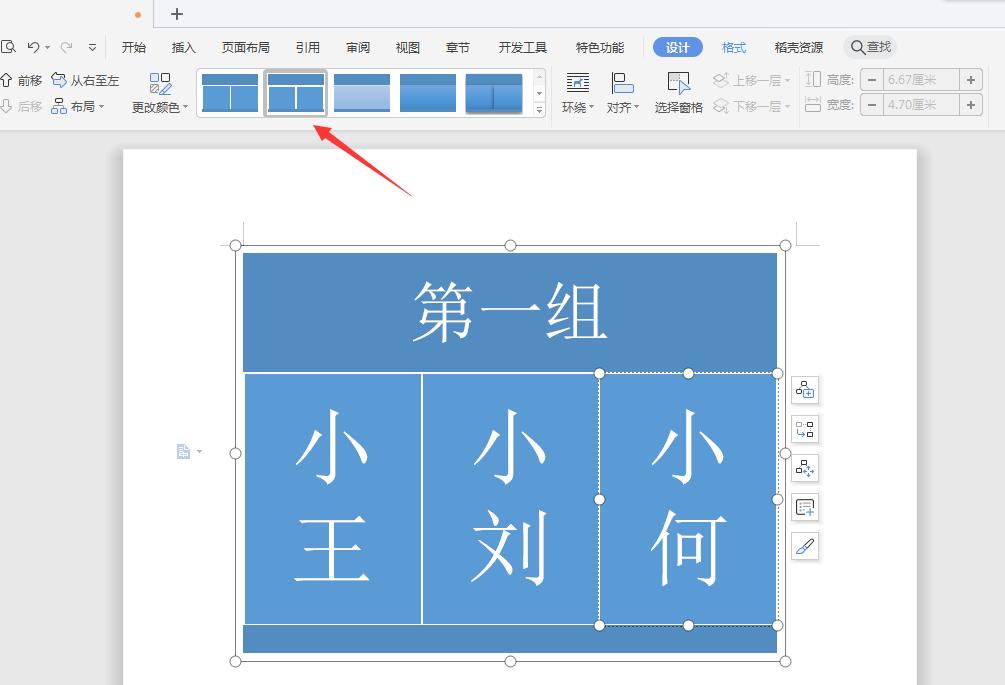
Task: Select the second layout thumbnail in the gallery
Action: click(294, 90)
